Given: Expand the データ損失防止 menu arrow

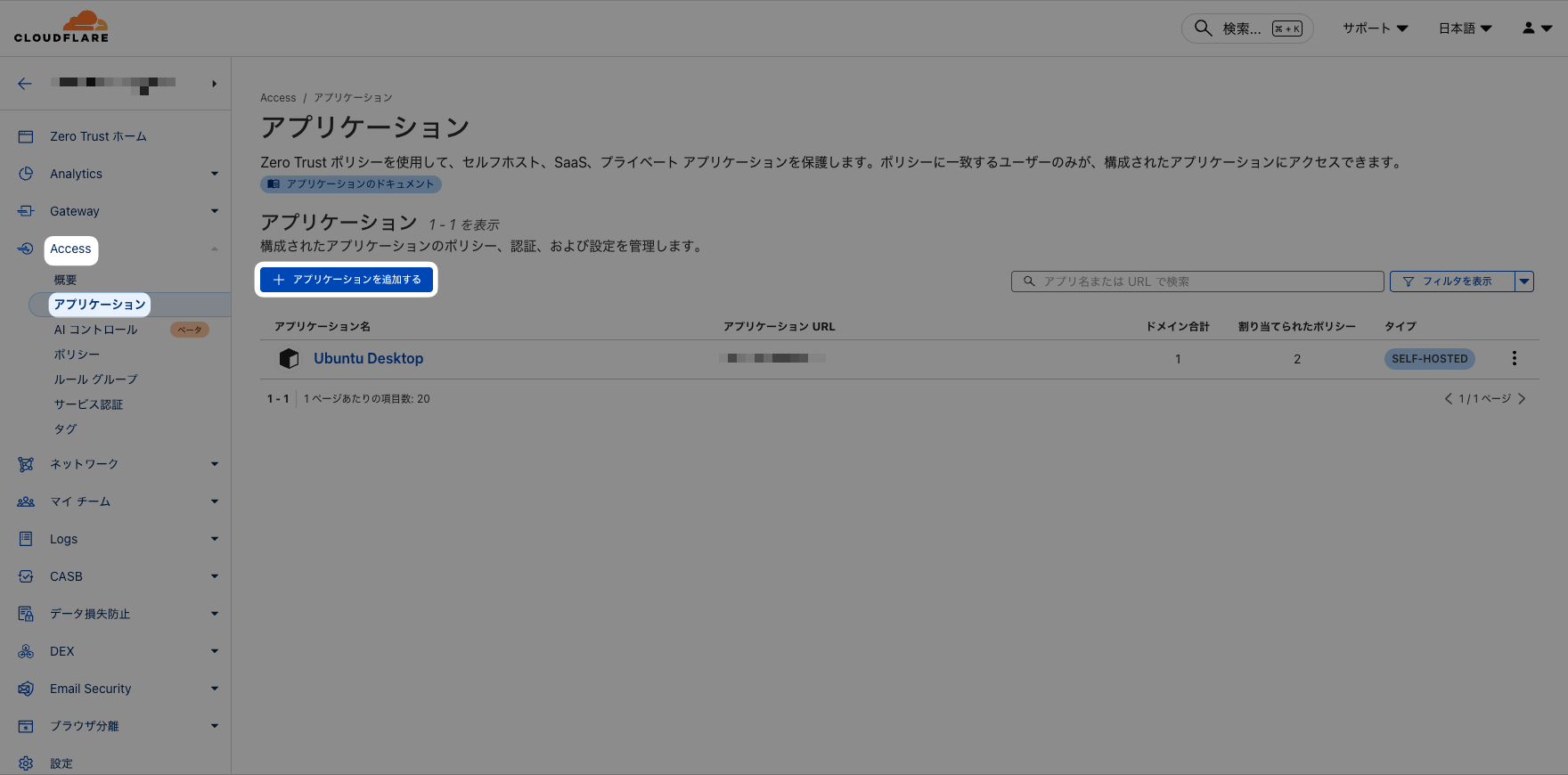Looking at the screenshot, I should 215,614.
